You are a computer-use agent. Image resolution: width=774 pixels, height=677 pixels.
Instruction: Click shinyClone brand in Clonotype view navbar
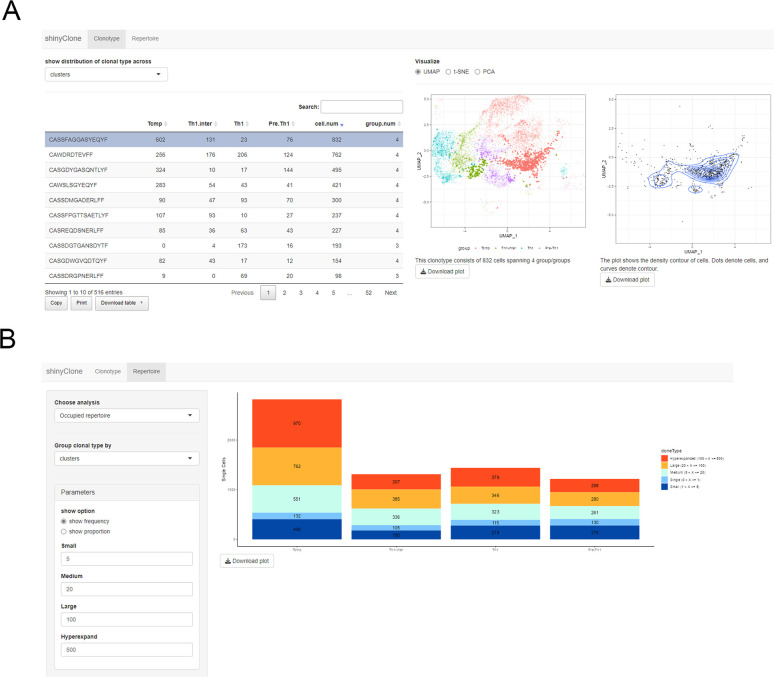63,39
